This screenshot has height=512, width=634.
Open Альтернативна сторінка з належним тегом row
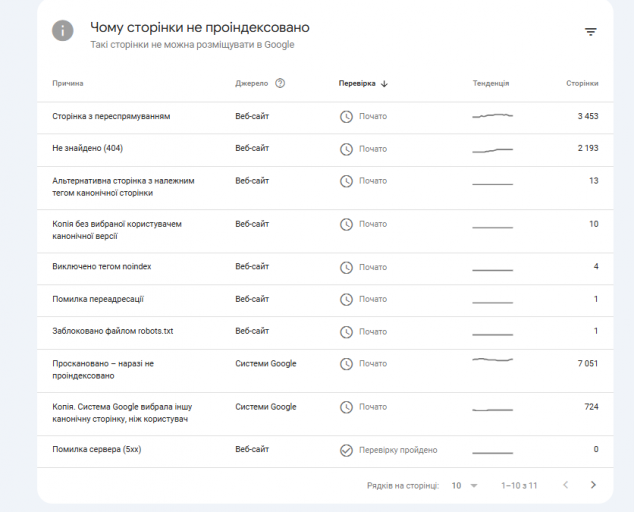coord(325,188)
